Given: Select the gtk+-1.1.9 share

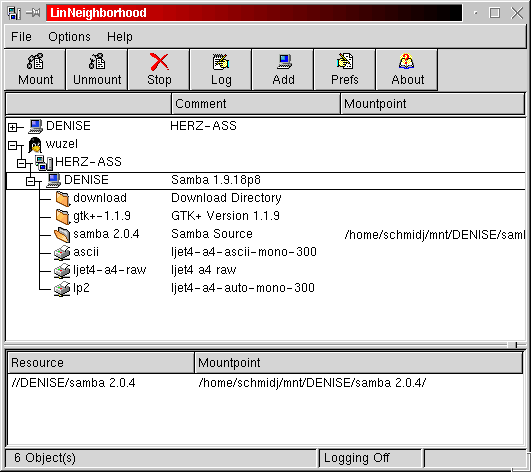Looking at the screenshot, I should (x=102, y=216).
